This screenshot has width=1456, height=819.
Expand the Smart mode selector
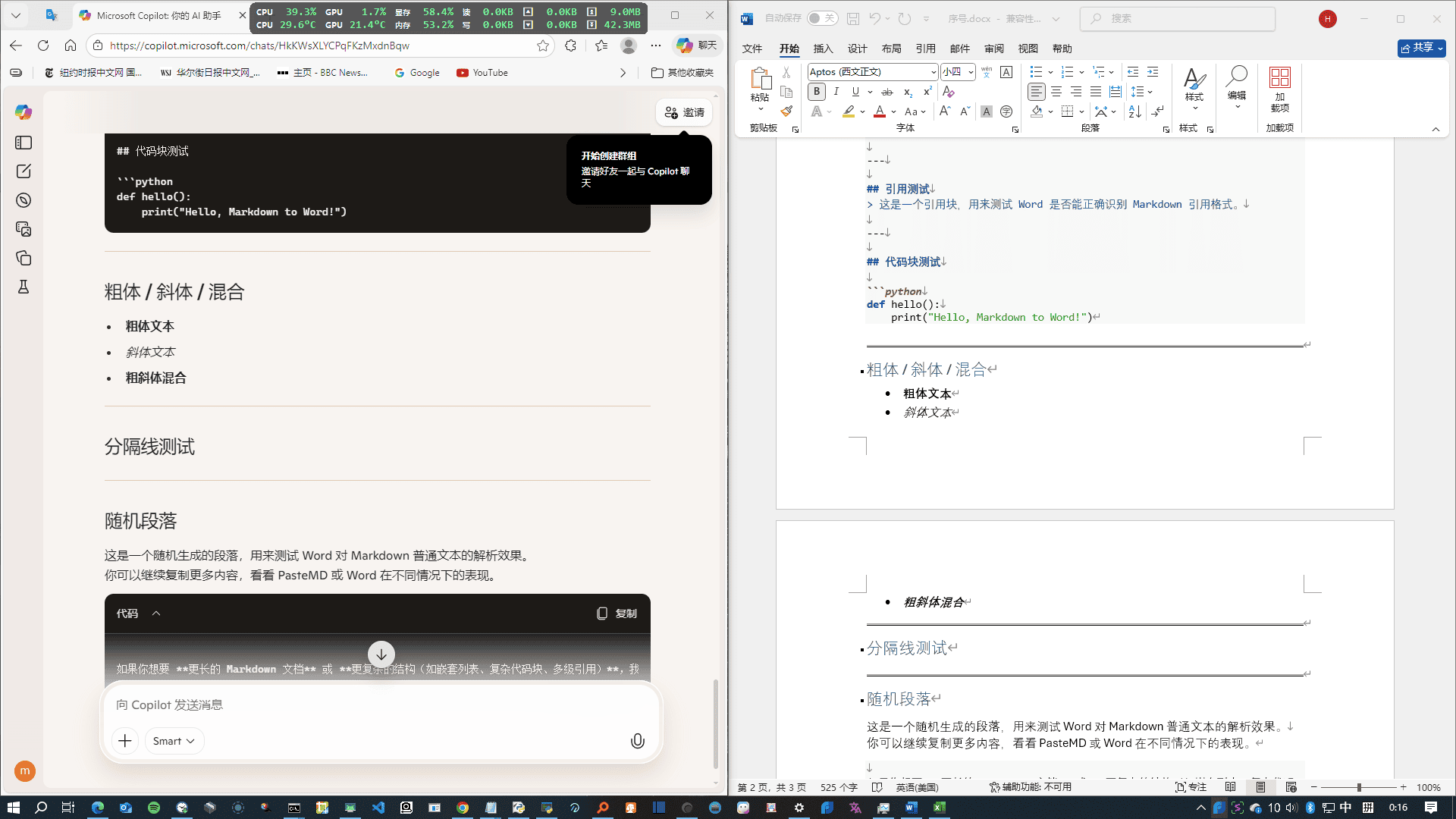click(174, 741)
